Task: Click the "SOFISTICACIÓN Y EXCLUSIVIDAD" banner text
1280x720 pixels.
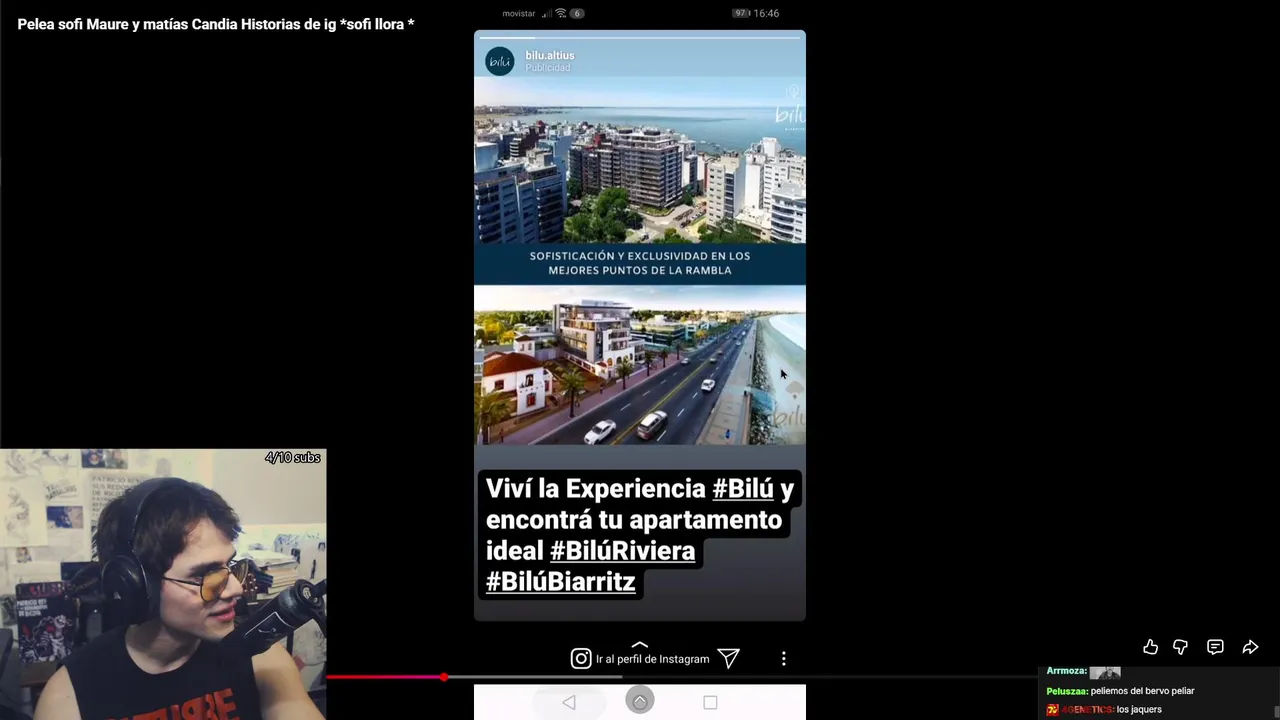Action: [x=640, y=263]
